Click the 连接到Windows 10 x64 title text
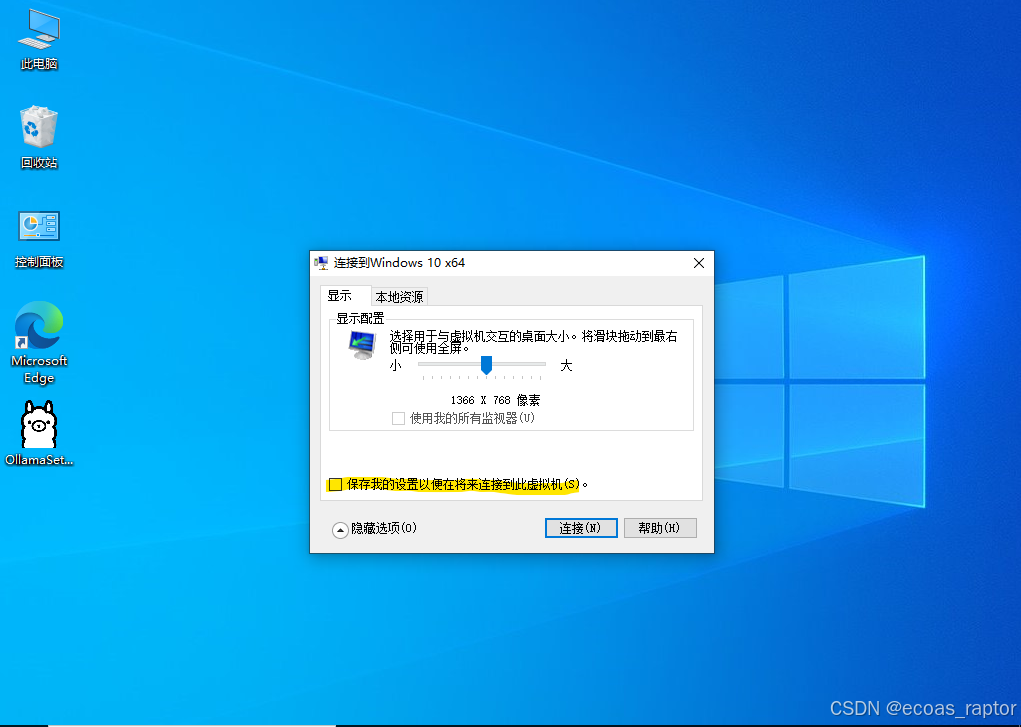1021x727 pixels. [x=399, y=263]
